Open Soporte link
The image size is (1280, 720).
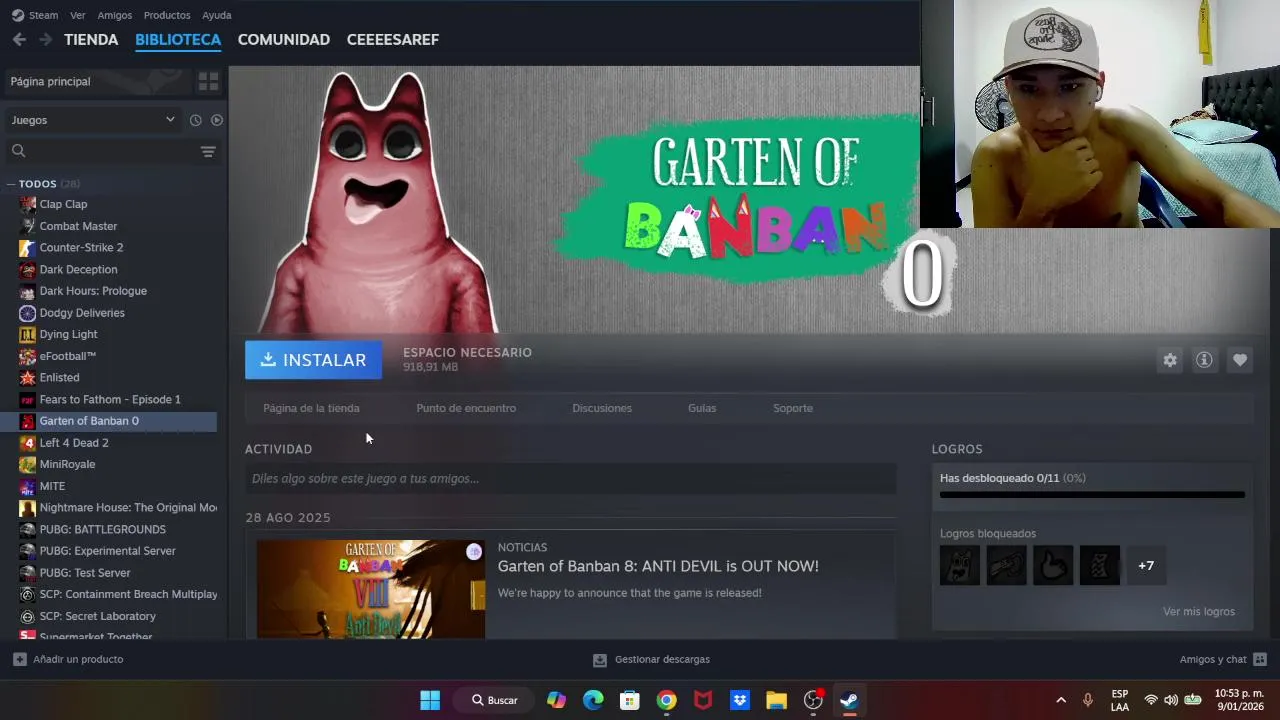click(793, 408)
